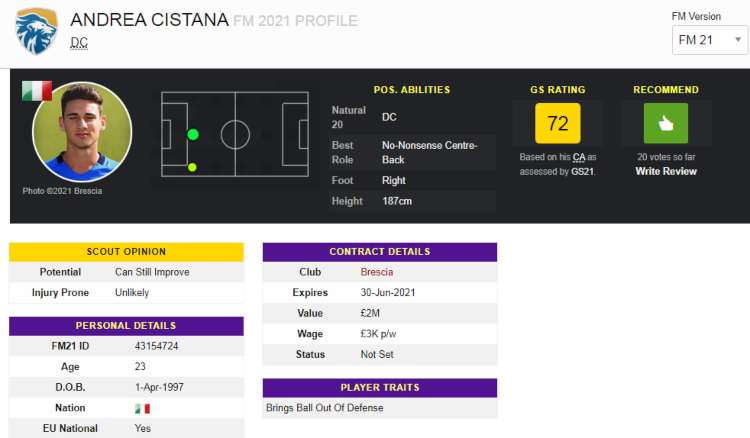Click the centre circle of the pitch diagram
This screenshot has width=750, height=438.
coord(235,133)
